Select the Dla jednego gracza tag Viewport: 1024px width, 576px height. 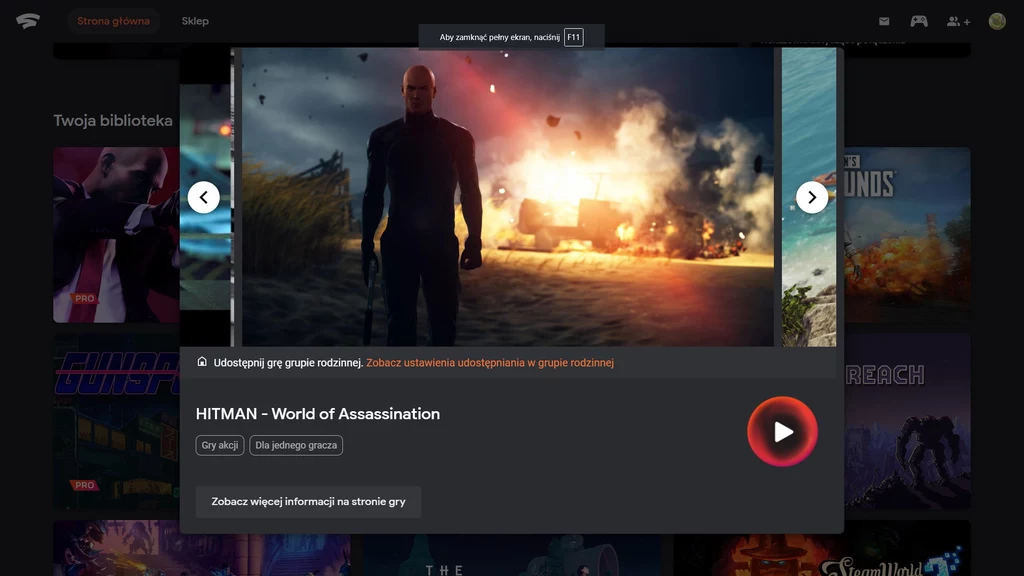click(x=296, y=445)
